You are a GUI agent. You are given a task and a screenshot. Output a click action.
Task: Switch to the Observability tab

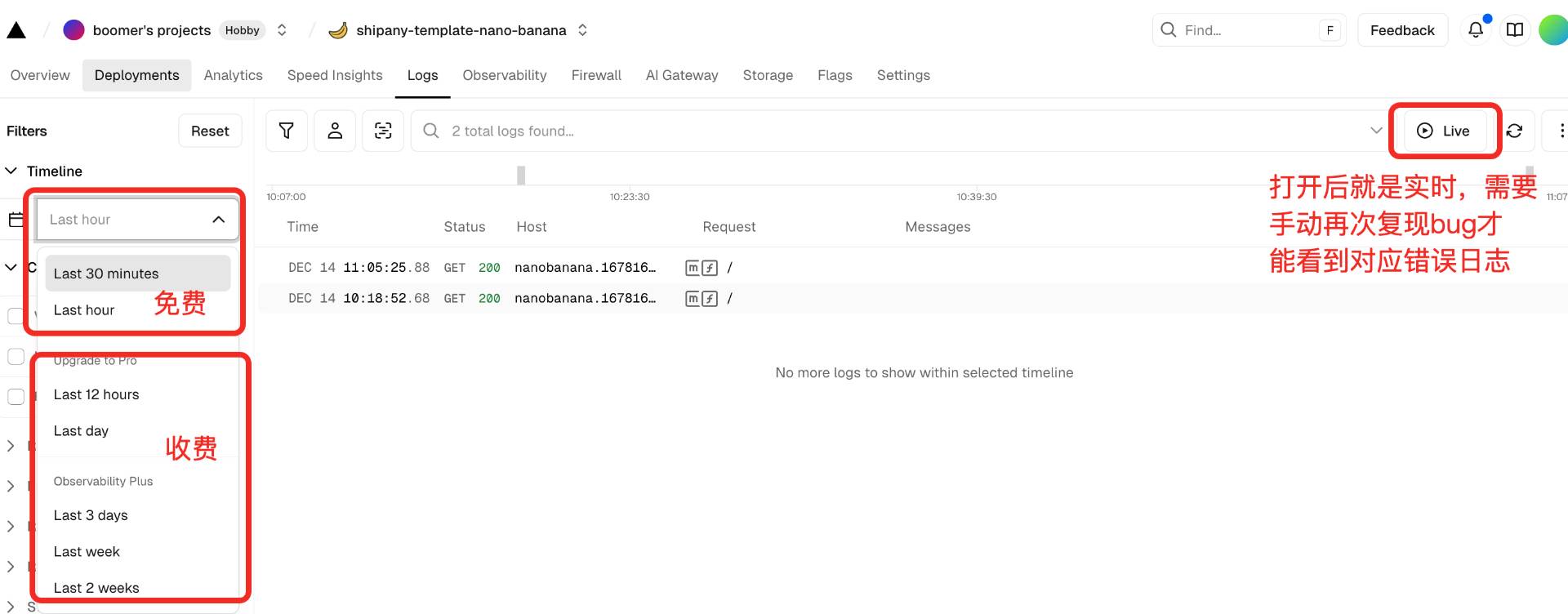pyautogui.click(x=504, y=75)
